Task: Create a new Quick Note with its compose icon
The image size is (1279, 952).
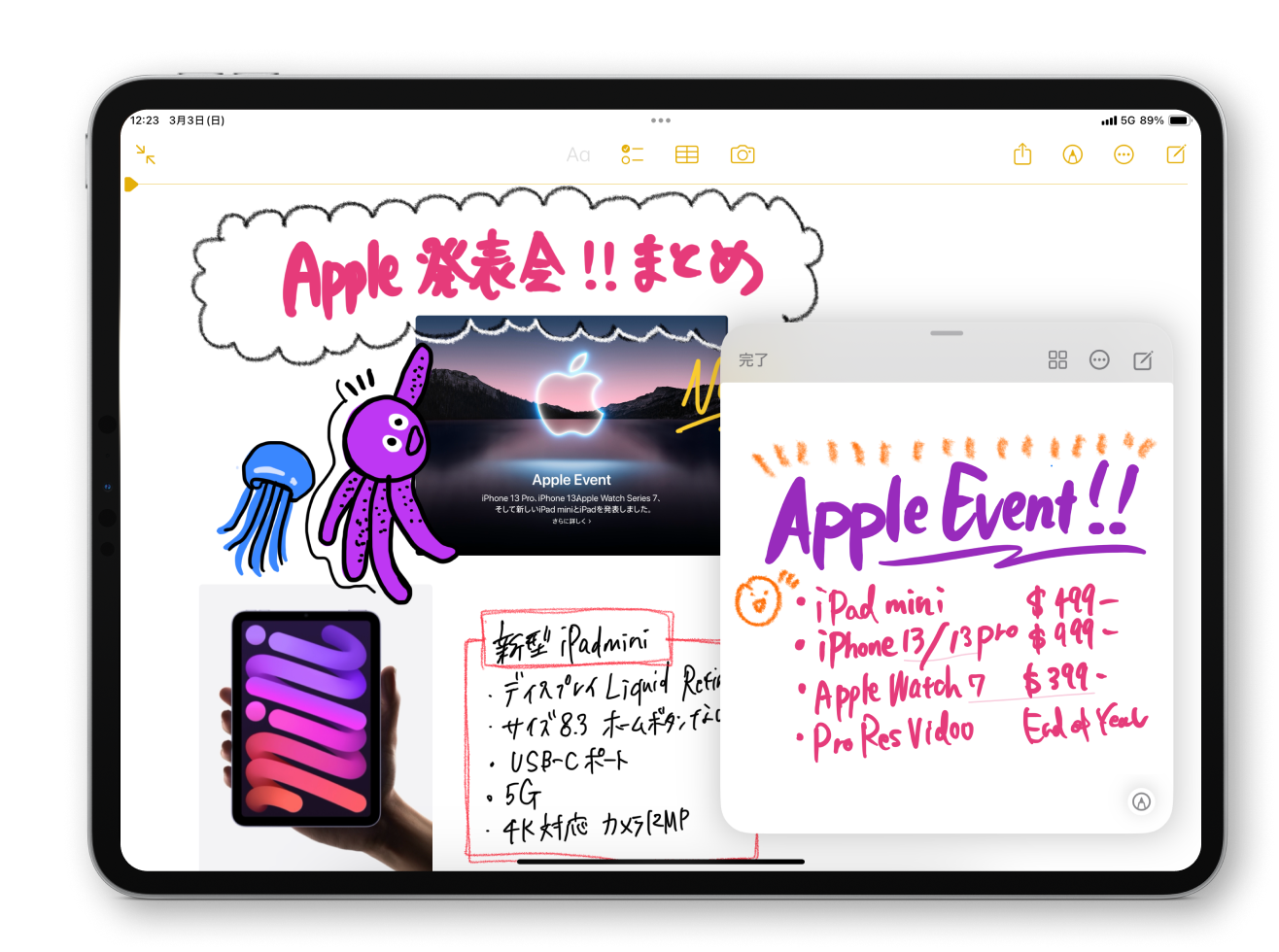Action: click(1143, 360)
